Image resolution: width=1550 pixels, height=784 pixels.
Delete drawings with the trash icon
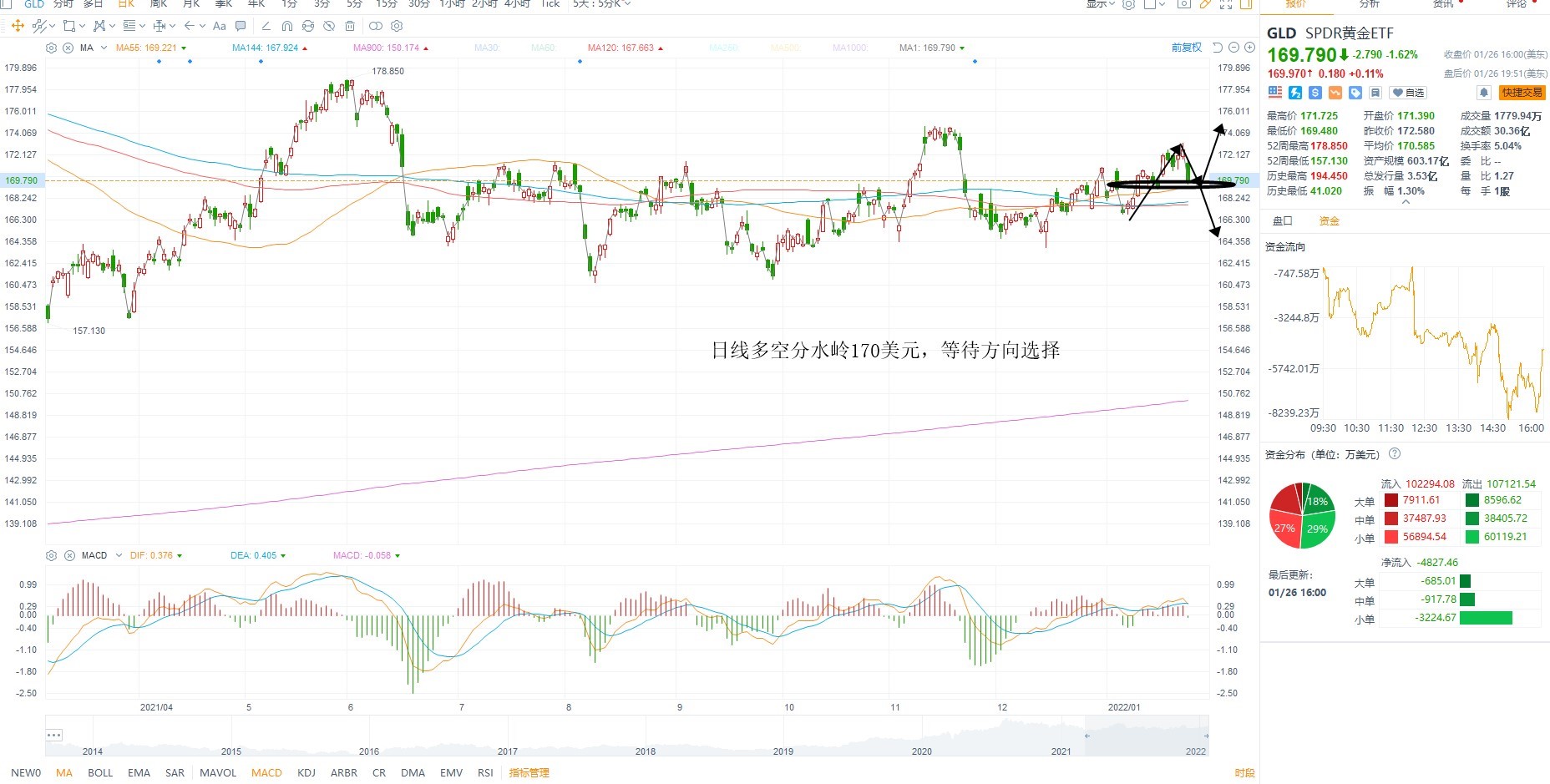pyautogui.click(x=350, y=26)
